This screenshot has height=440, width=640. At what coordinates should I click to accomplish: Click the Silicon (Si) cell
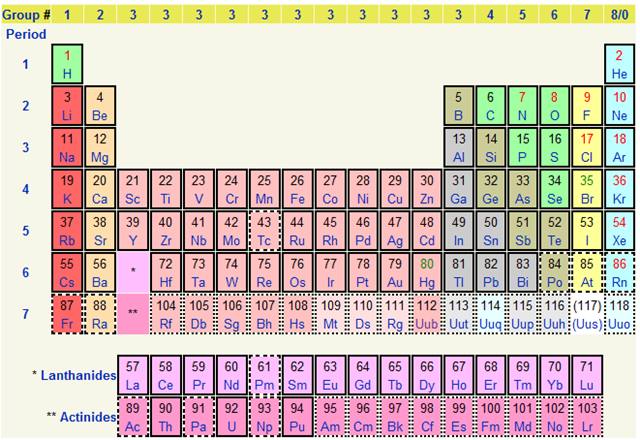490,147
